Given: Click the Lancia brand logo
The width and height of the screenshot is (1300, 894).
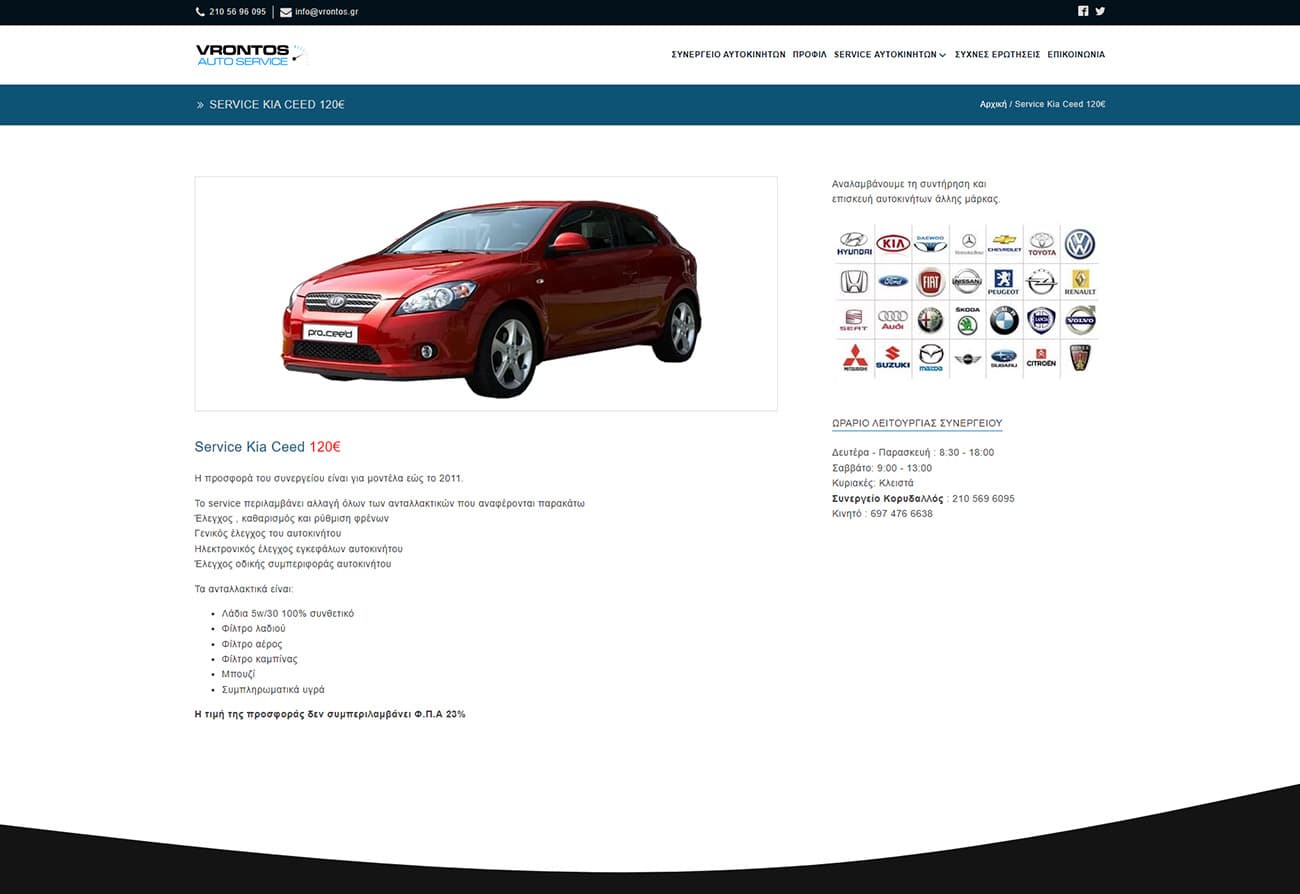Looking at the screenshot, I should point(1042,320).
